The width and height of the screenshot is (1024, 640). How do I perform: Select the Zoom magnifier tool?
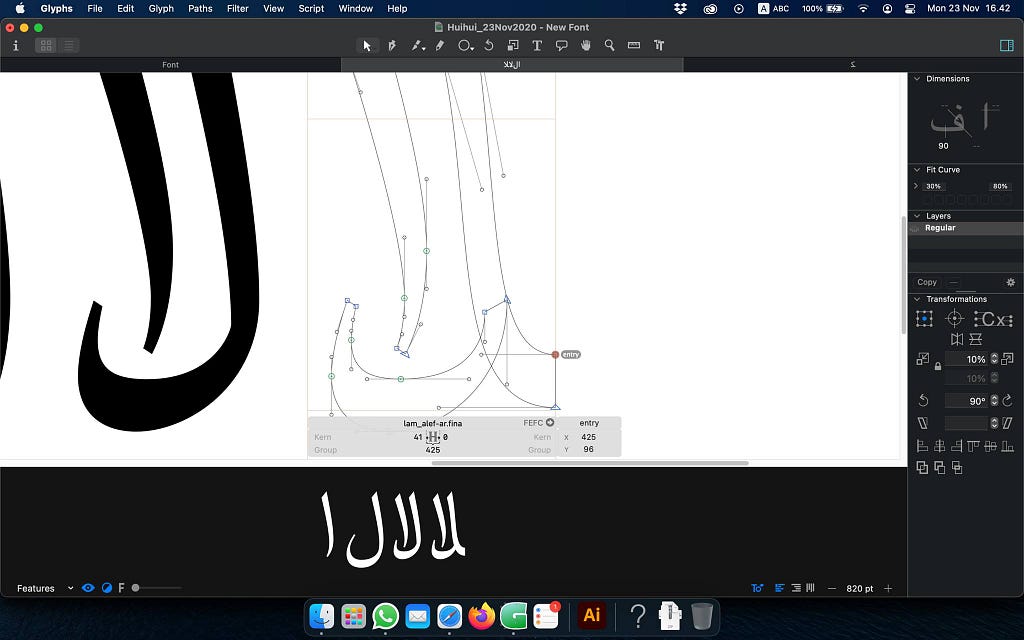pyautogui.click(x=609, y=45)
